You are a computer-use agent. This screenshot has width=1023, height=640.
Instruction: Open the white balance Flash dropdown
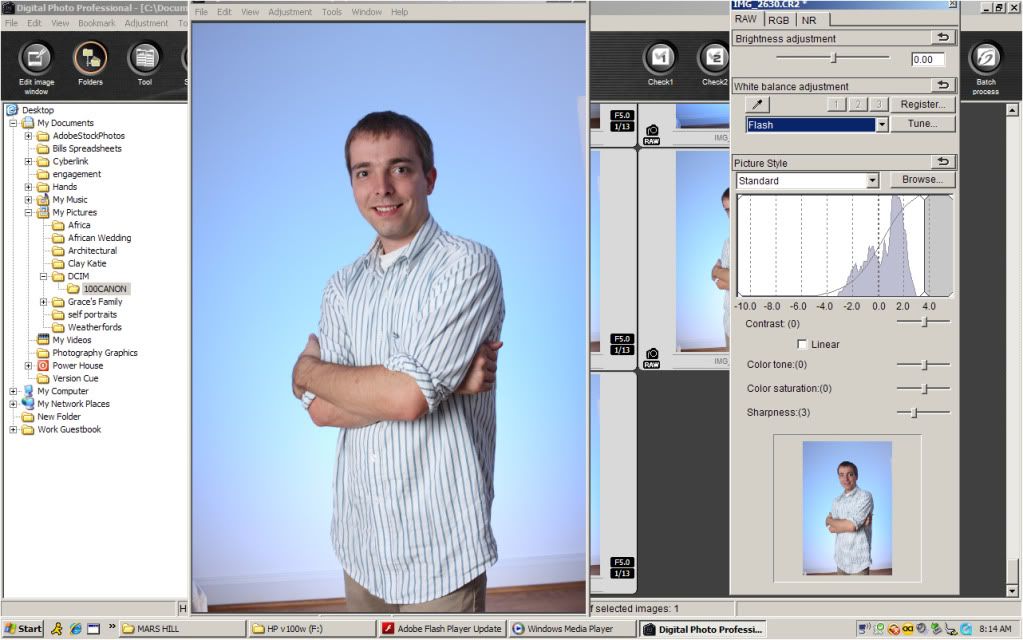coord(883,124)
